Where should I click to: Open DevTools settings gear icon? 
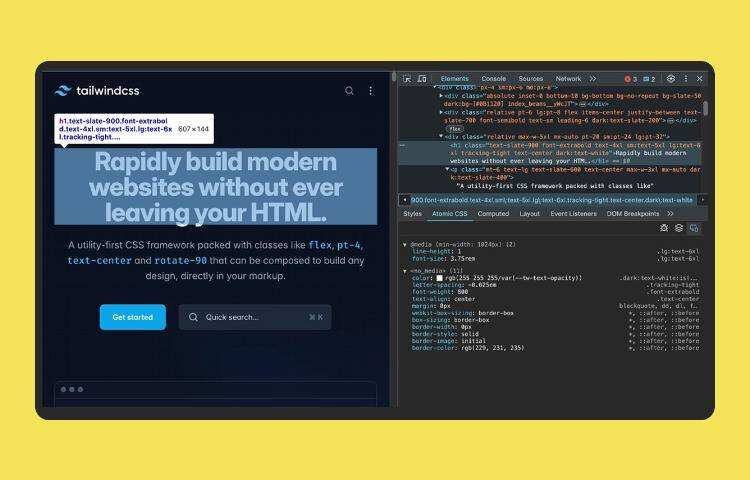coord(671,78)
